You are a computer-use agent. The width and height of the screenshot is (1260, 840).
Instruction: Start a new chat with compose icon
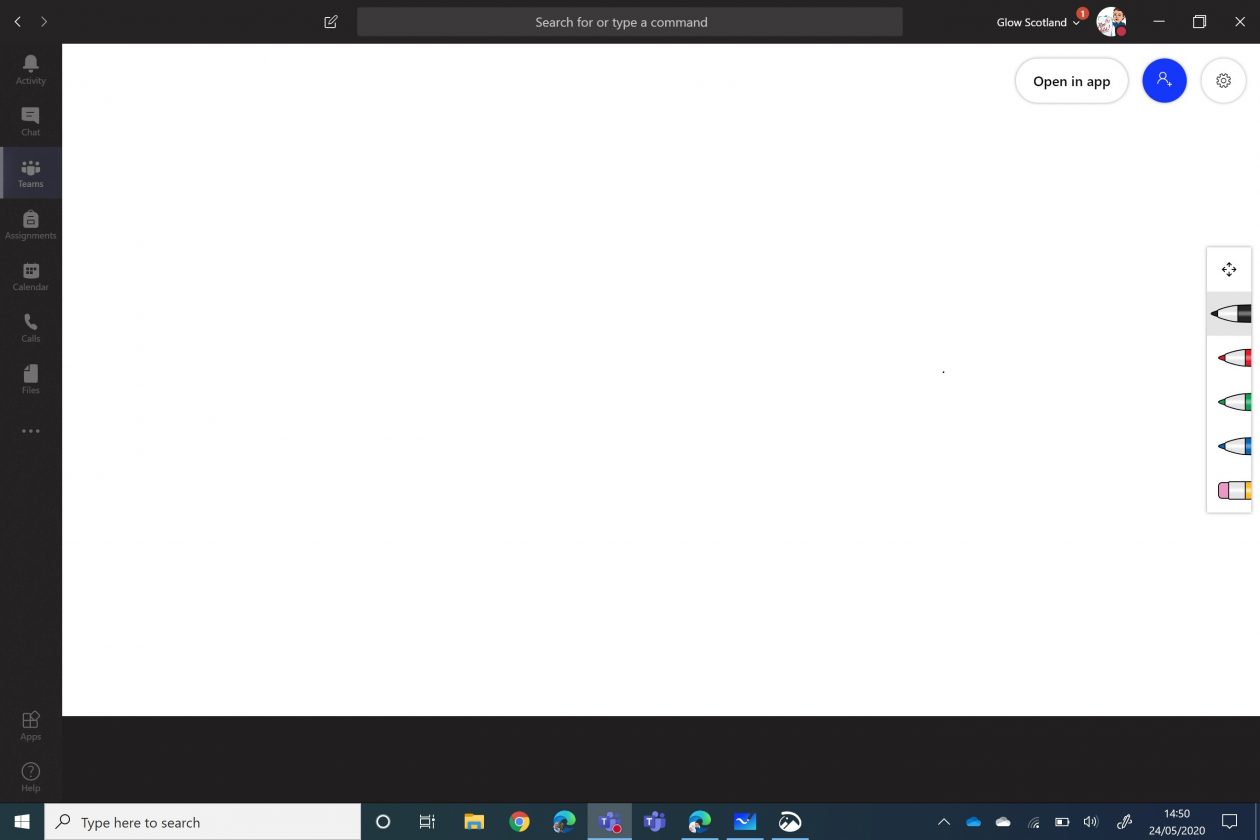point(331,21)
